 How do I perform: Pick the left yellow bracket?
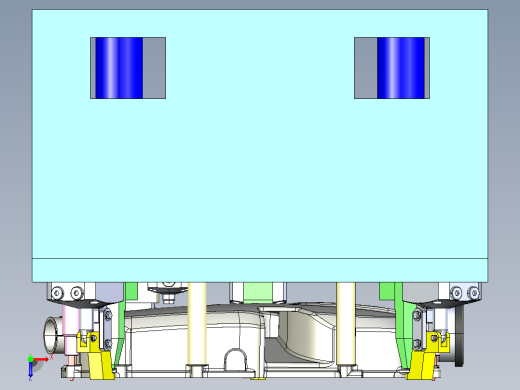point(95,357)
